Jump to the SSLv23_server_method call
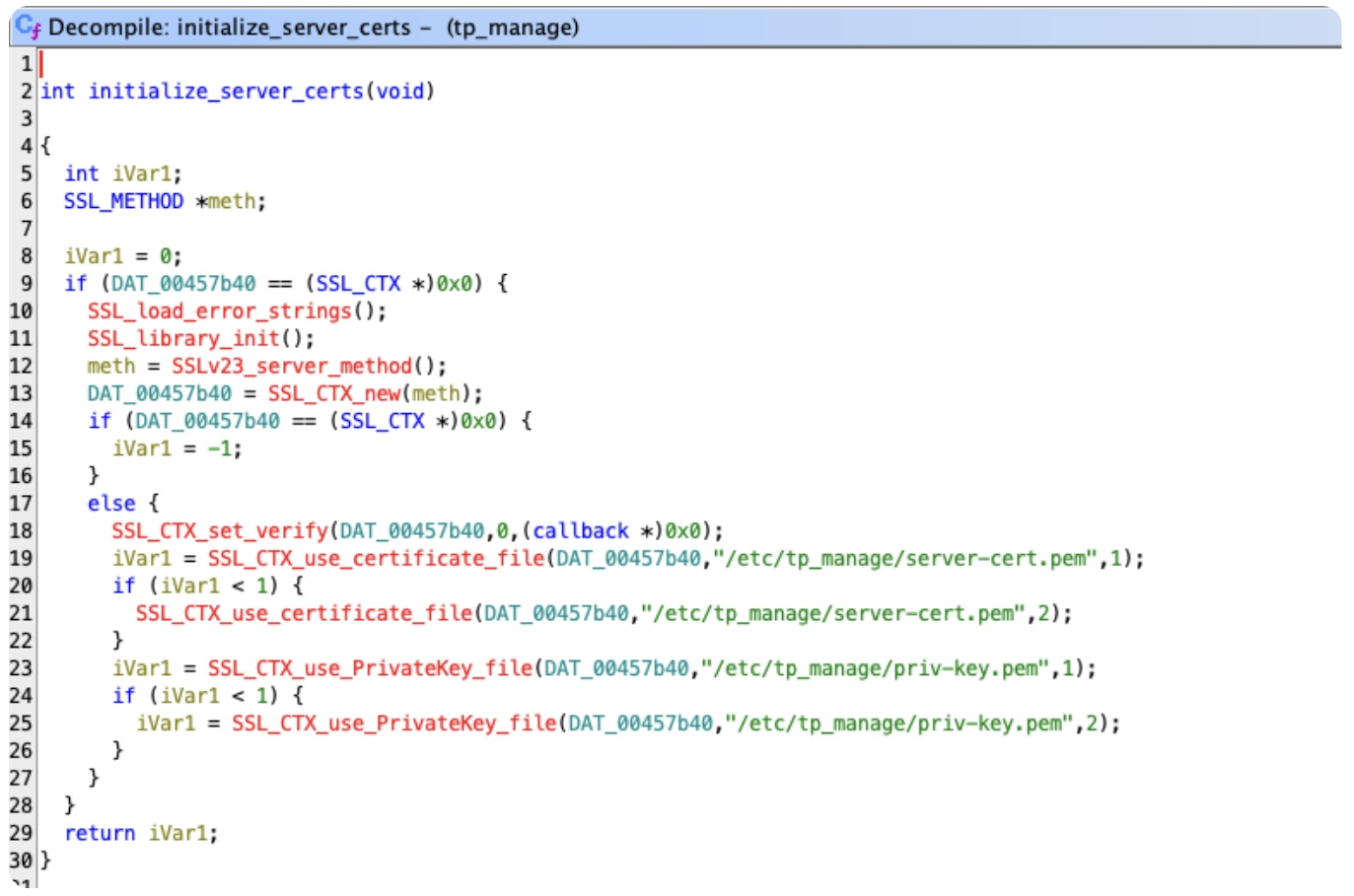The height and width of the screenshot is (896, 1354). [291, 367]
